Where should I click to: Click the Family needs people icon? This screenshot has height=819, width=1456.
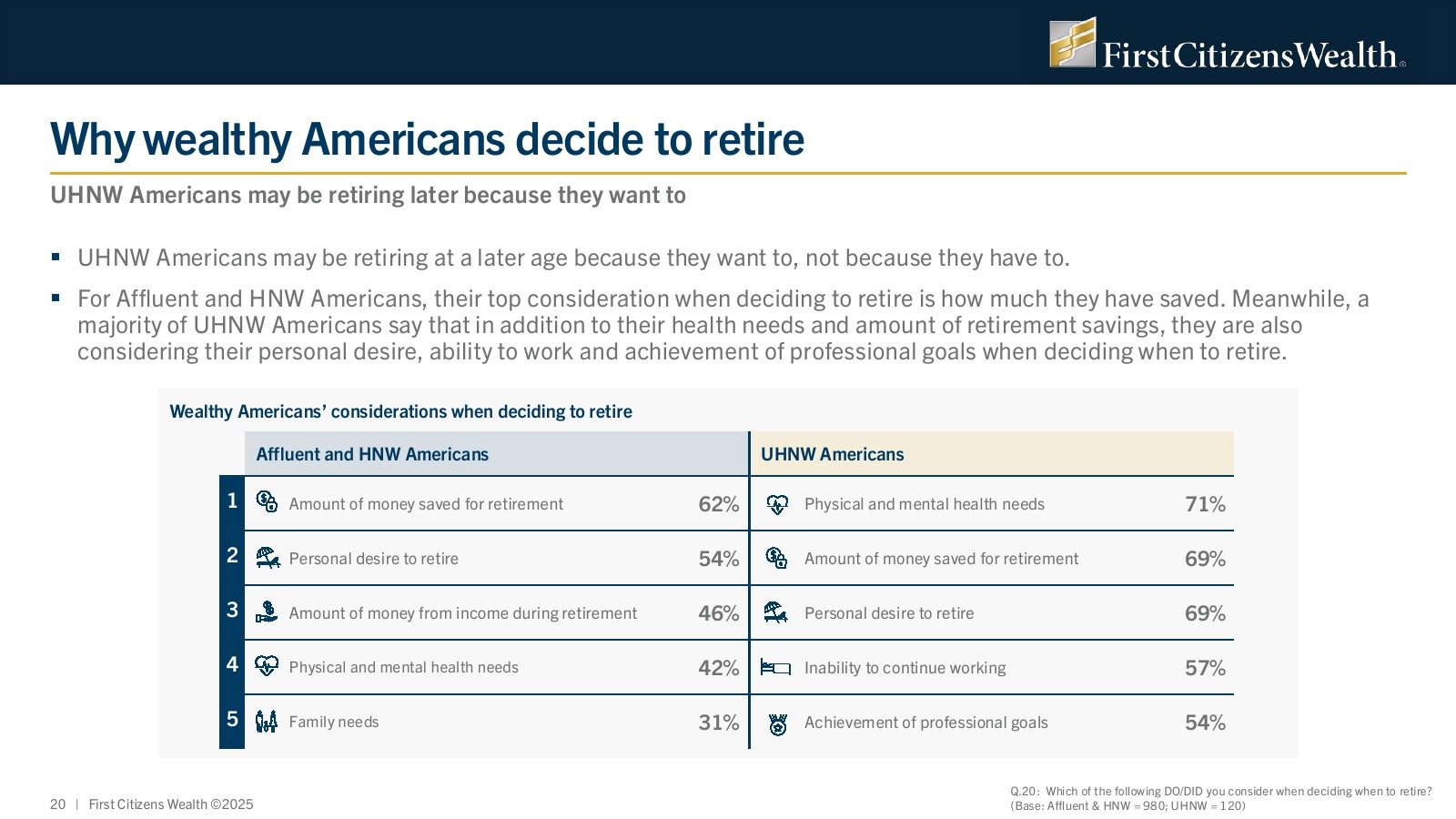pyautogui.click(x=267, y=722)
